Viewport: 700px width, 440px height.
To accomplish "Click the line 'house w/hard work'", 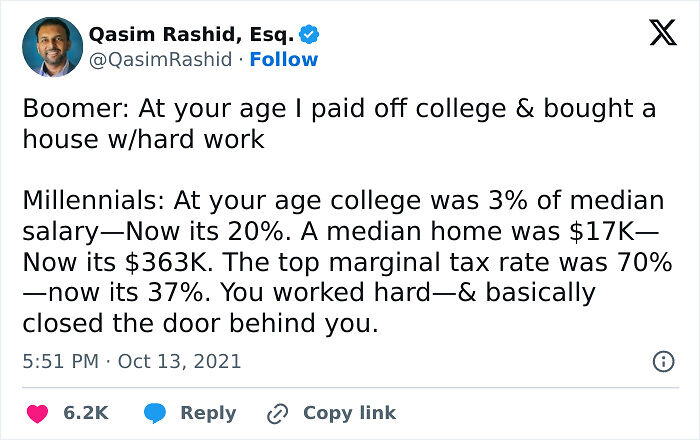I will [143, 139].
